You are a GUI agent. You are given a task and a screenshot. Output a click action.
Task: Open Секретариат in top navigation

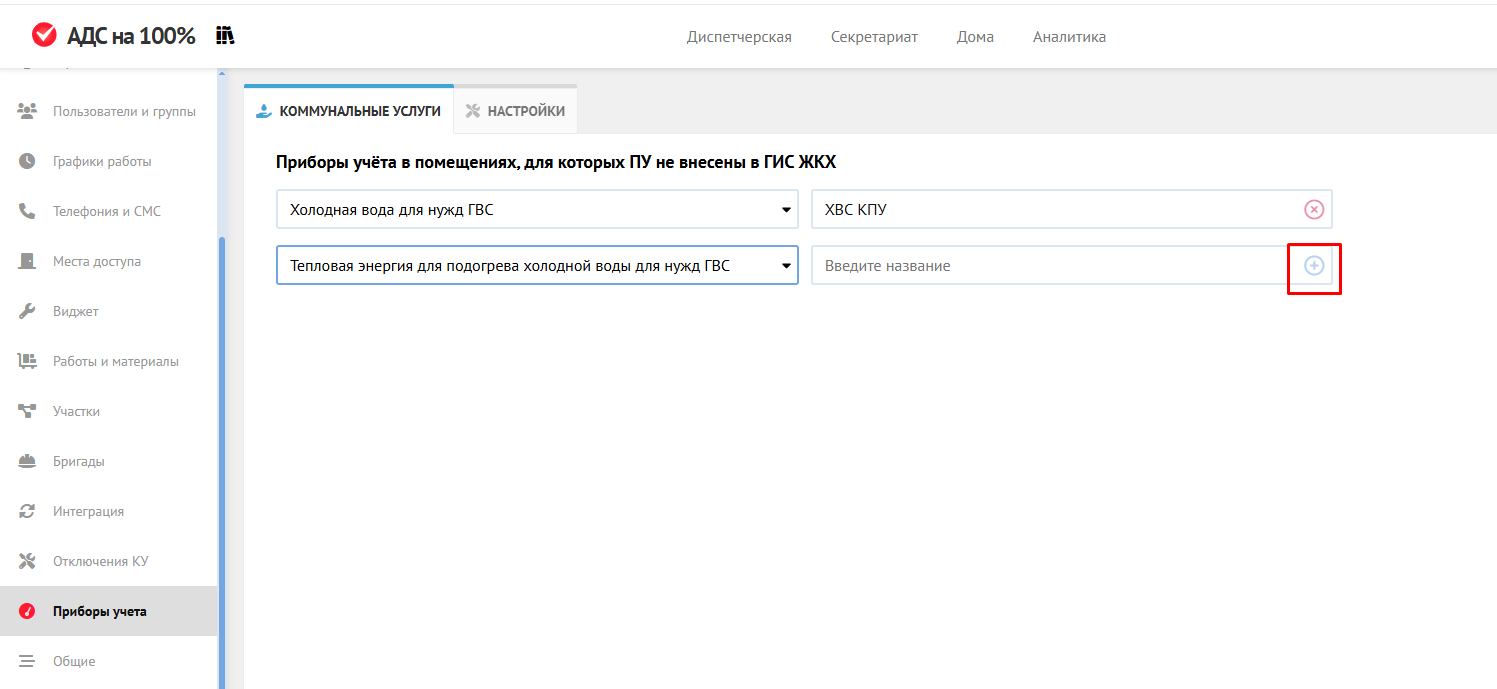[874, 37]
